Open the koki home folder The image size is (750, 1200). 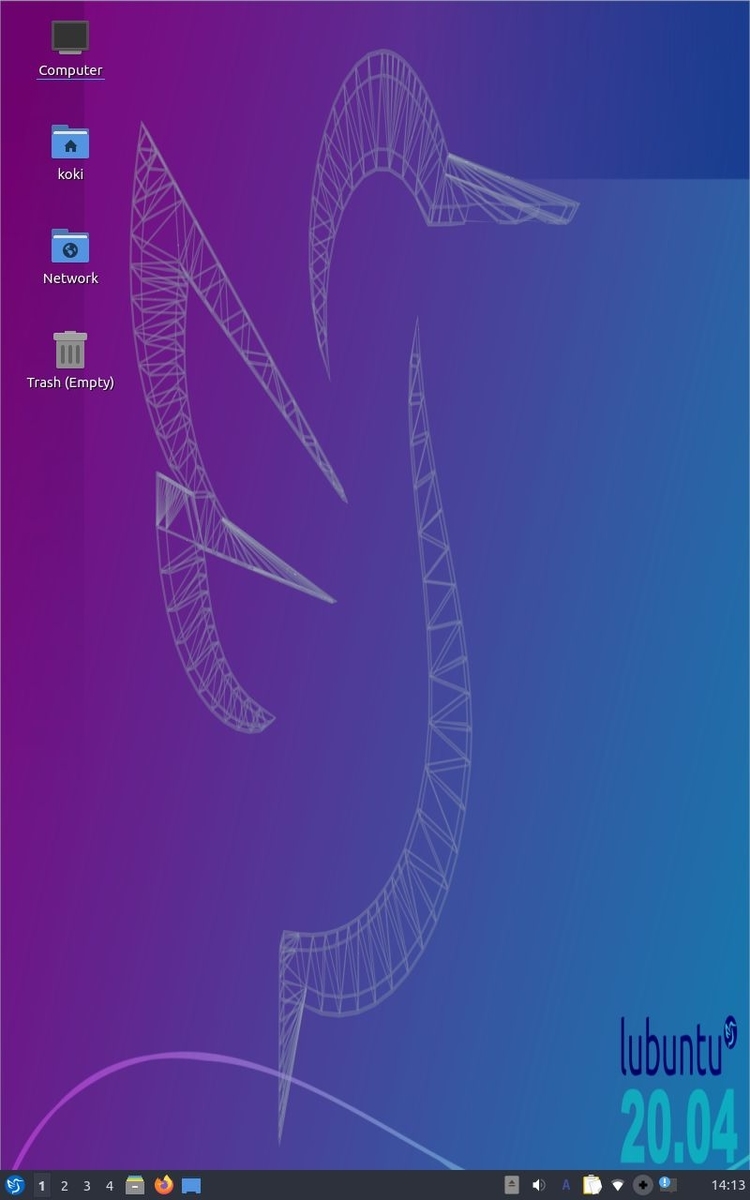tap(70, 142)
